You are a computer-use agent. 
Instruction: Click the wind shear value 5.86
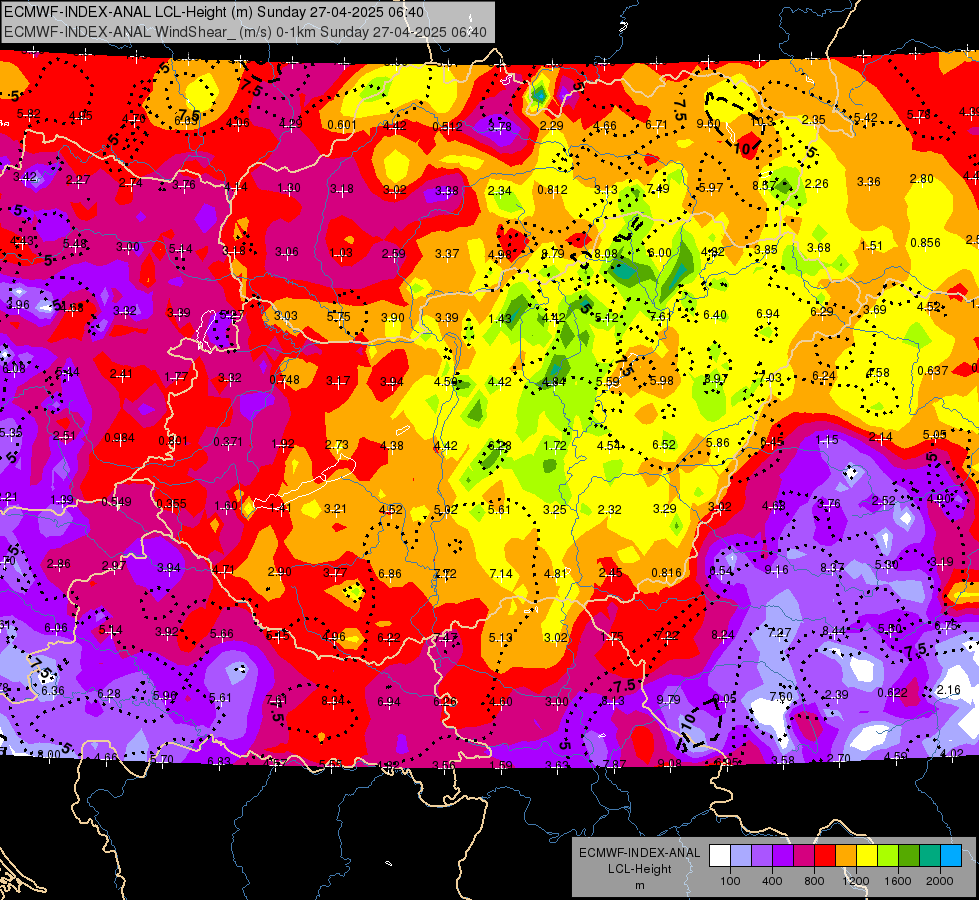[717, 443]
